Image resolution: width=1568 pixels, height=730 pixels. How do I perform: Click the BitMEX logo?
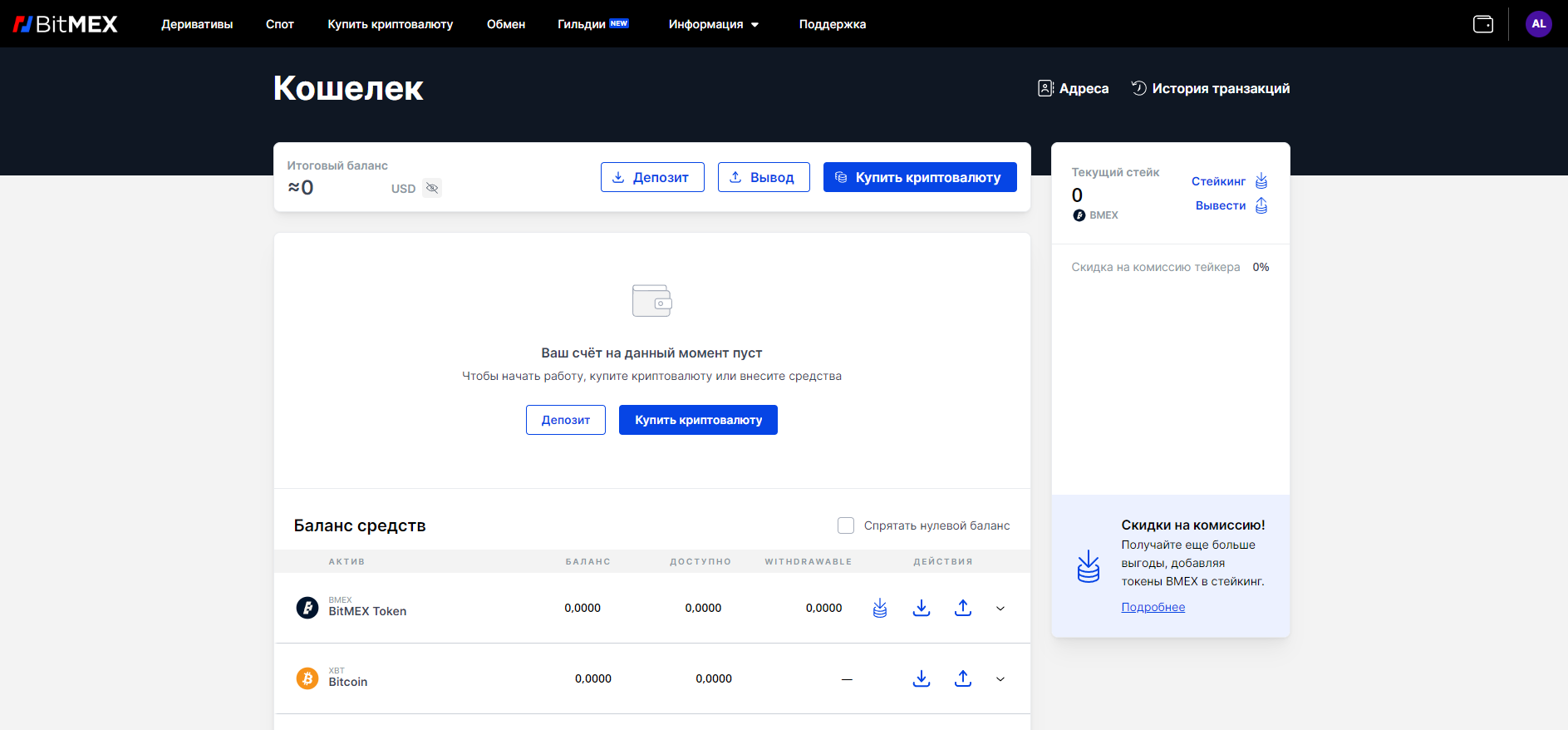coord(65,24)
